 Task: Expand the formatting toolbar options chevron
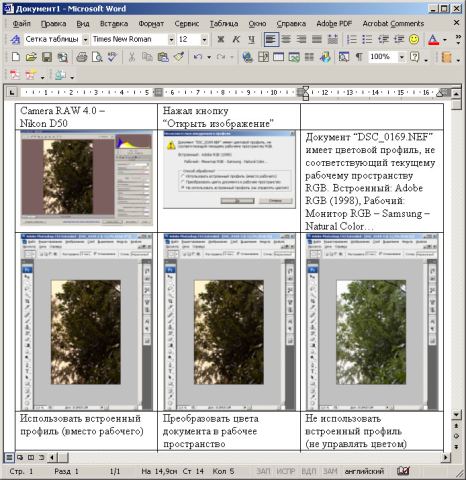[x=458, y=39]
